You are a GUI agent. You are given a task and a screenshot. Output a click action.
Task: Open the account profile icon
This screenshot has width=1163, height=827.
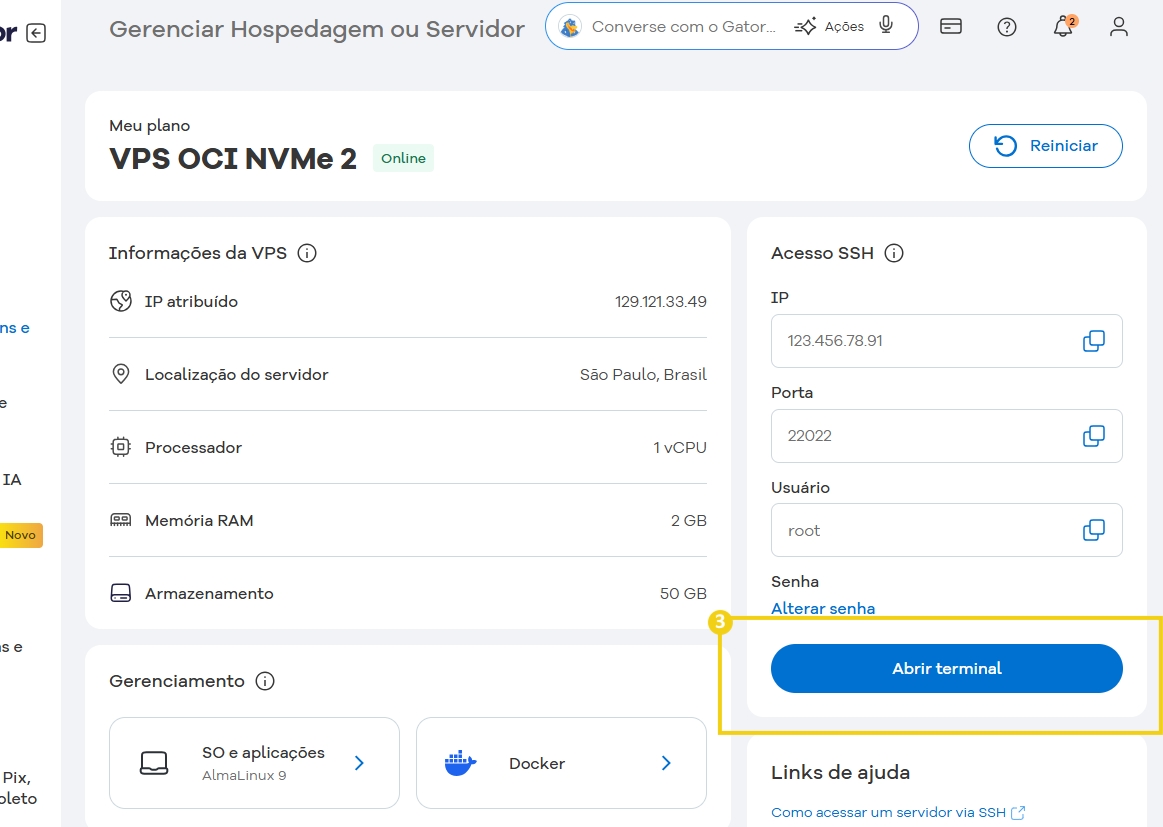coord(1118,27)
